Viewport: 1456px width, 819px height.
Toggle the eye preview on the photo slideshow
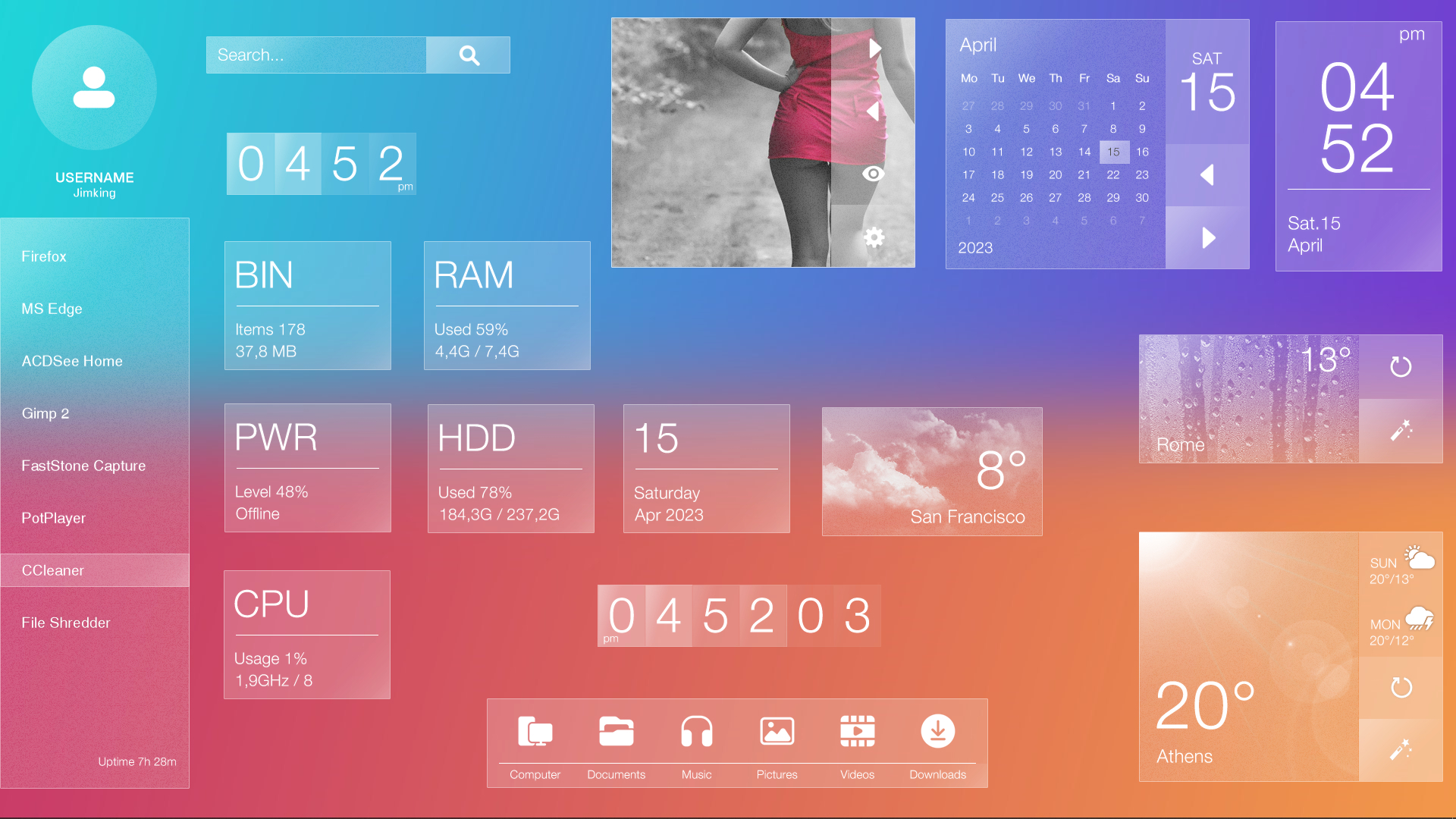(874, 174)
